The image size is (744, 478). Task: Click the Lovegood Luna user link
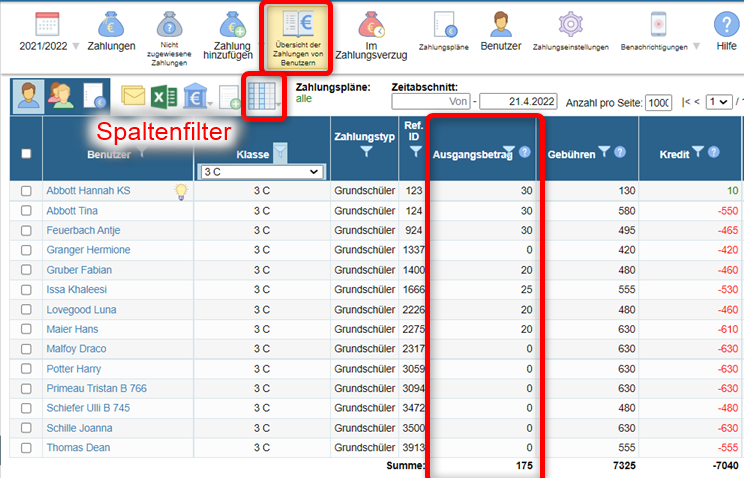81,309
